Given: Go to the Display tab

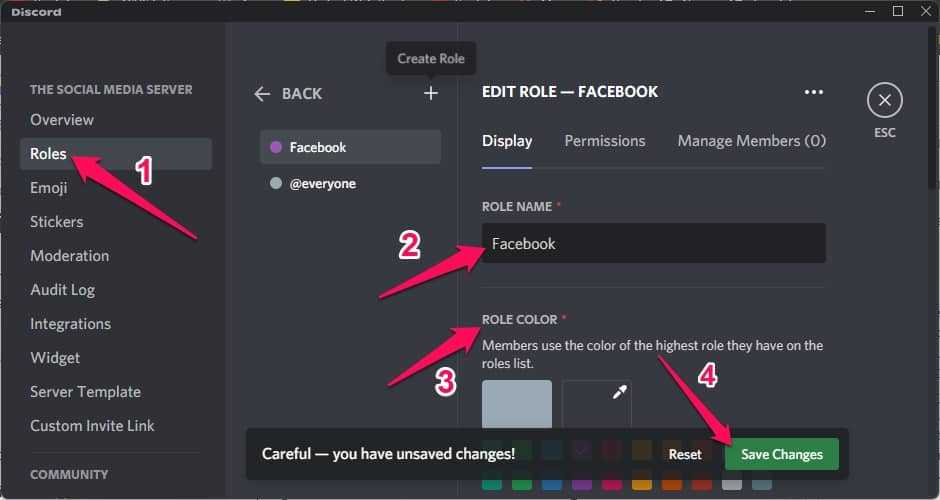Looking at the screenshot, I should pyautogui.click(x=507, y=141).
